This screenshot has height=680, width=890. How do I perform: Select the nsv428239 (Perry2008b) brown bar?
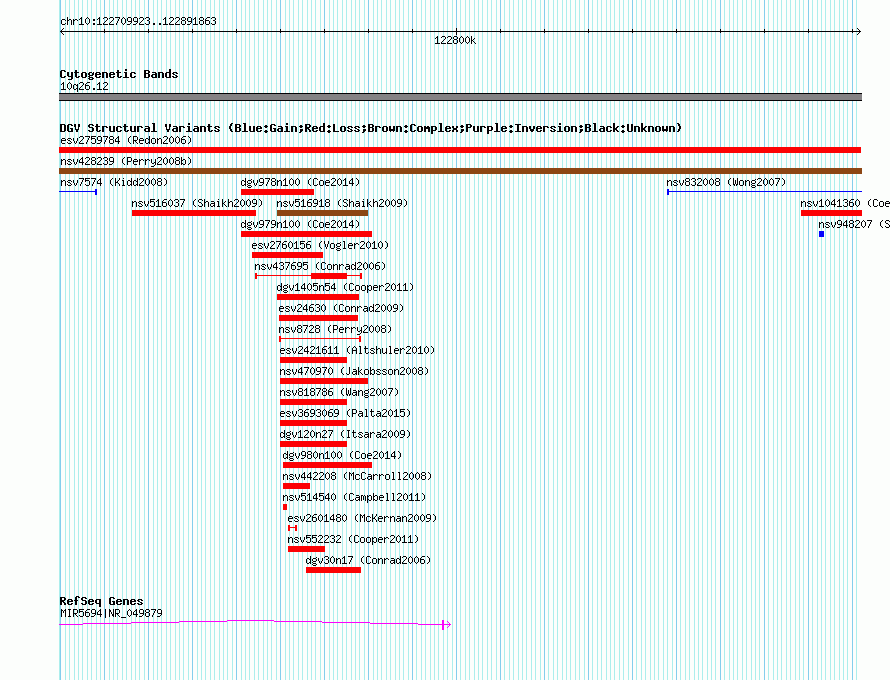point(460,171)
